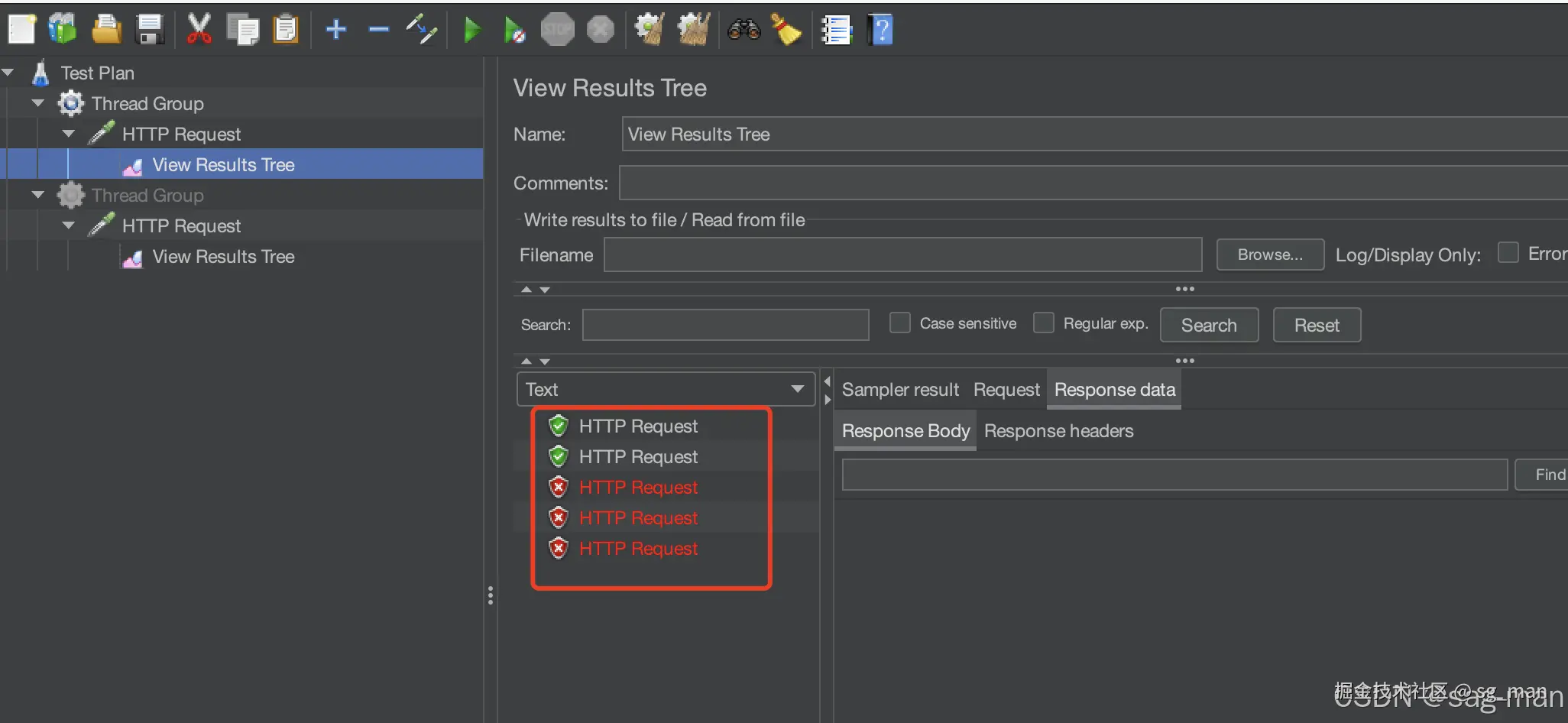Image resolution: width=1568 pixels, height=723 pixels.
Task: Enable the Case sensitive checkbox
Action: coord(900,323)
